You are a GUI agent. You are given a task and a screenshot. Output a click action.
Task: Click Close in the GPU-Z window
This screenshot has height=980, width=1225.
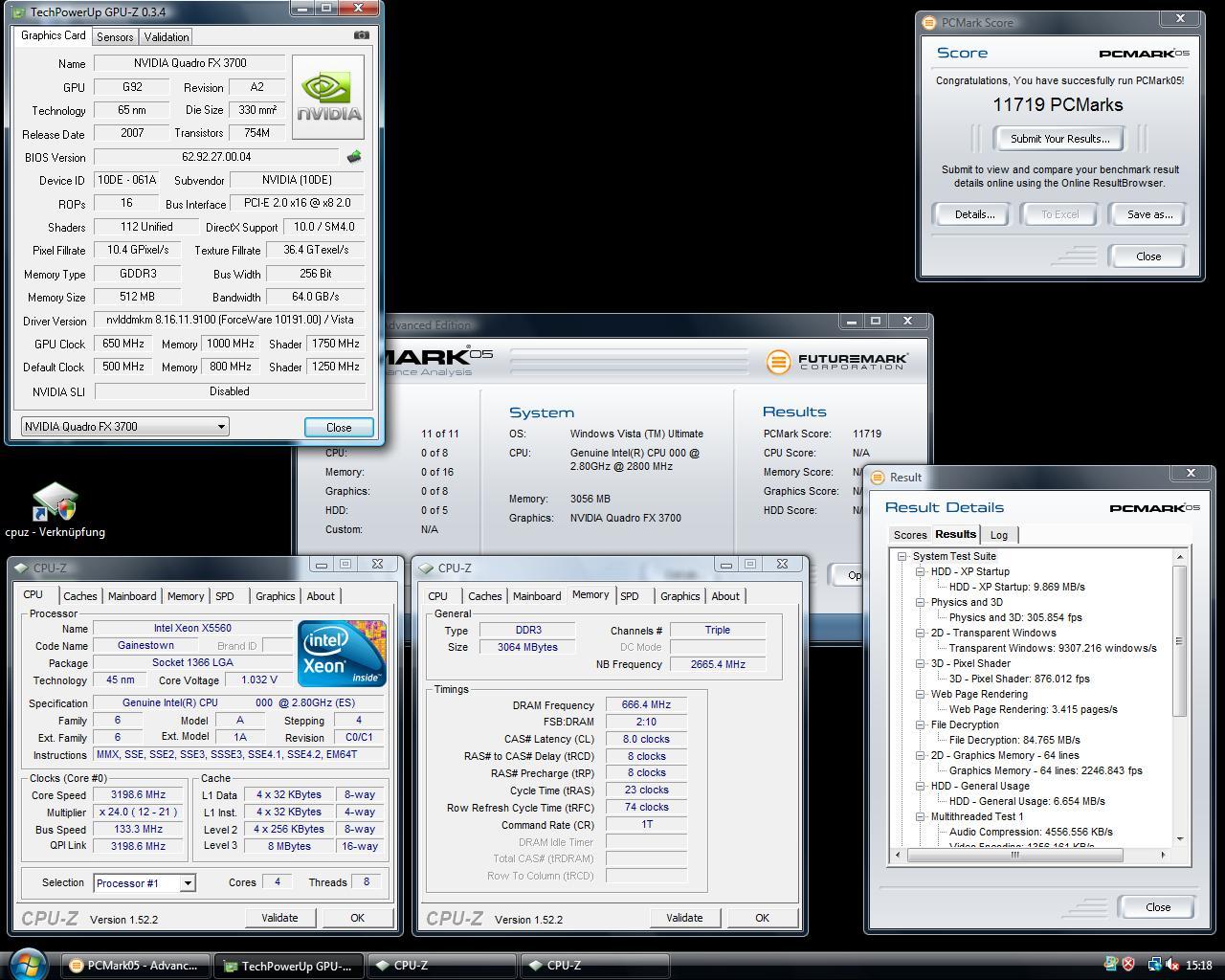pyautogui.click(x=339, y=428)
